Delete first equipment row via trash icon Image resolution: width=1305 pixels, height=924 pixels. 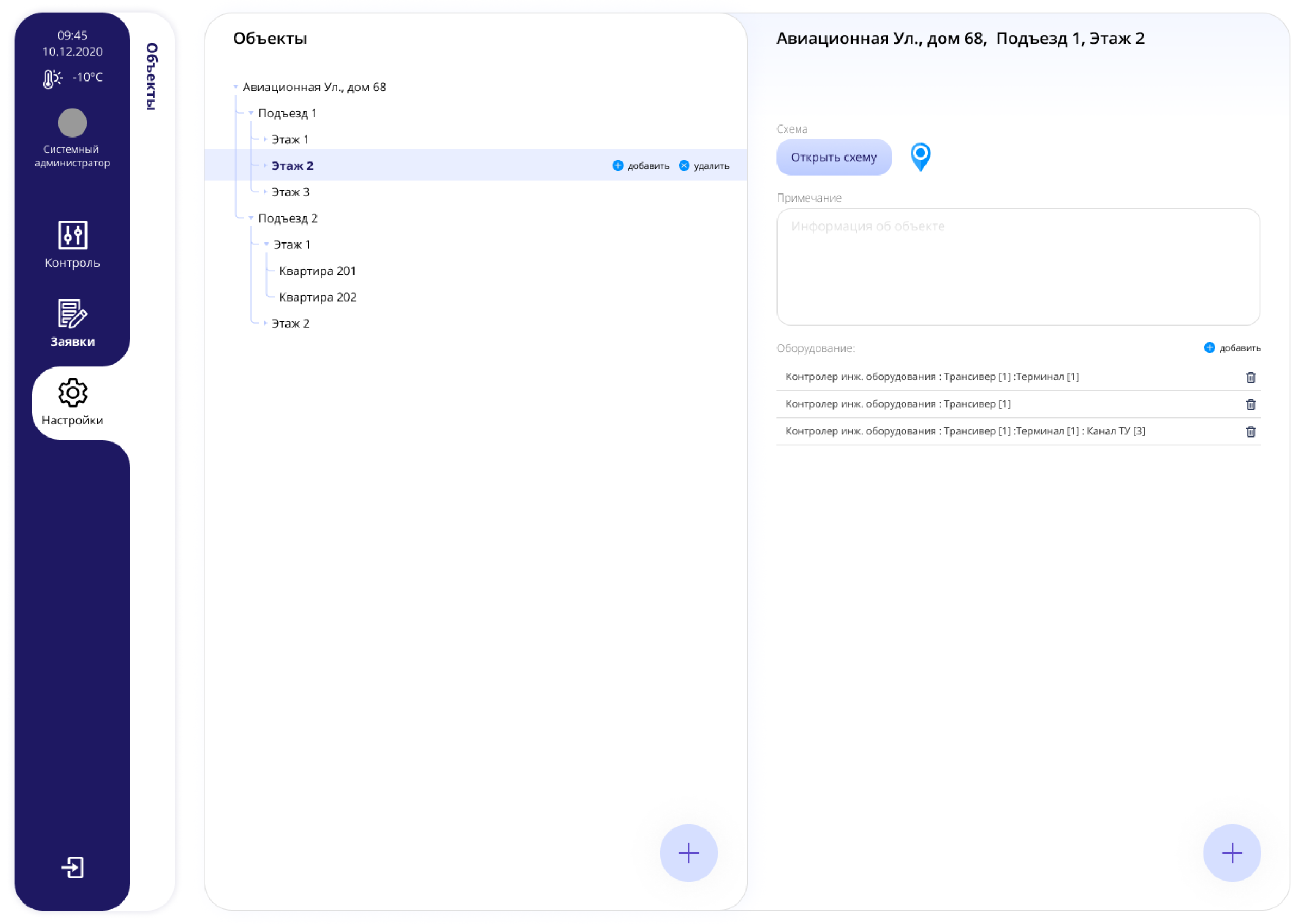[x=1251, y=377]
